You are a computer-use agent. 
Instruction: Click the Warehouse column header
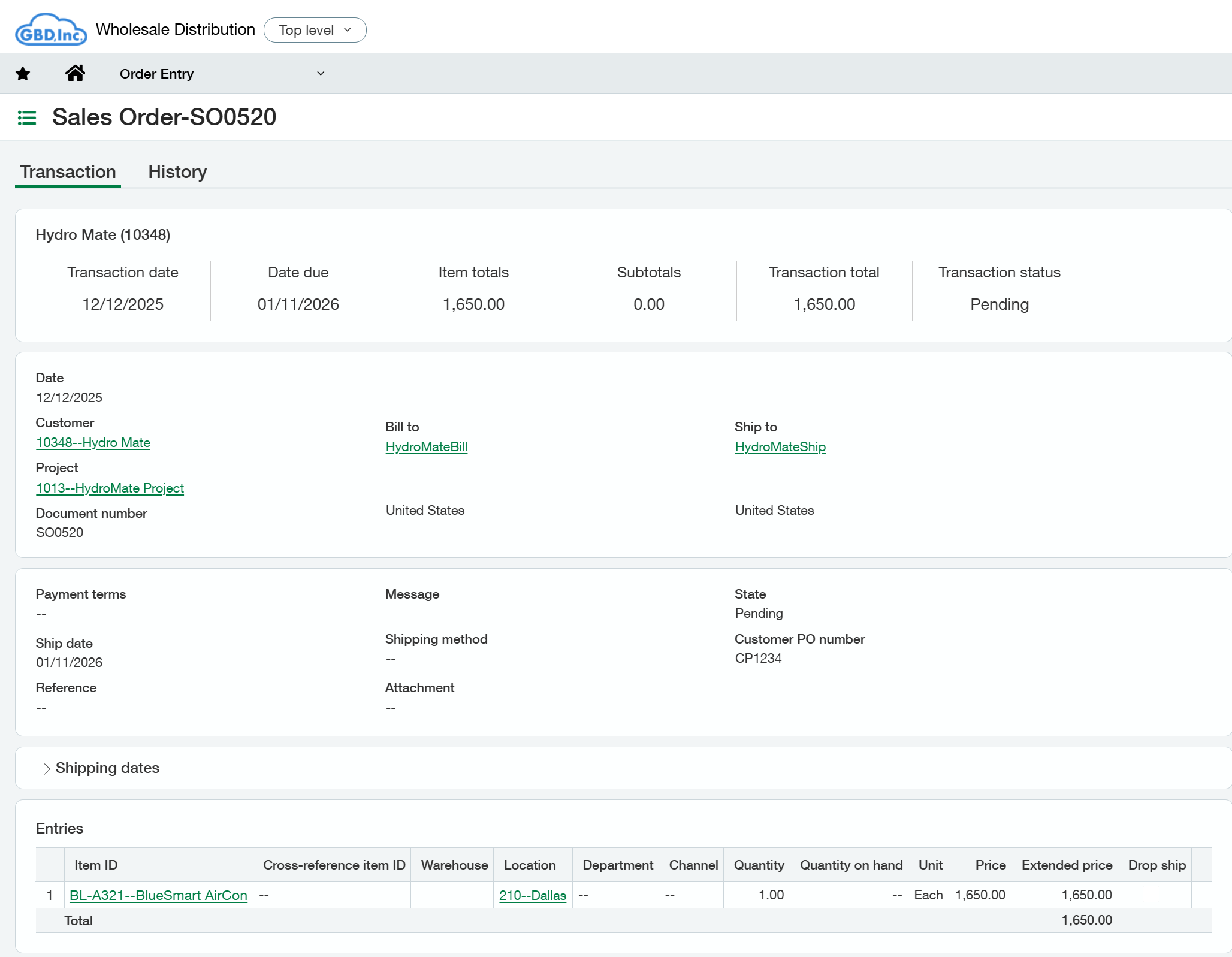[454, 865]
